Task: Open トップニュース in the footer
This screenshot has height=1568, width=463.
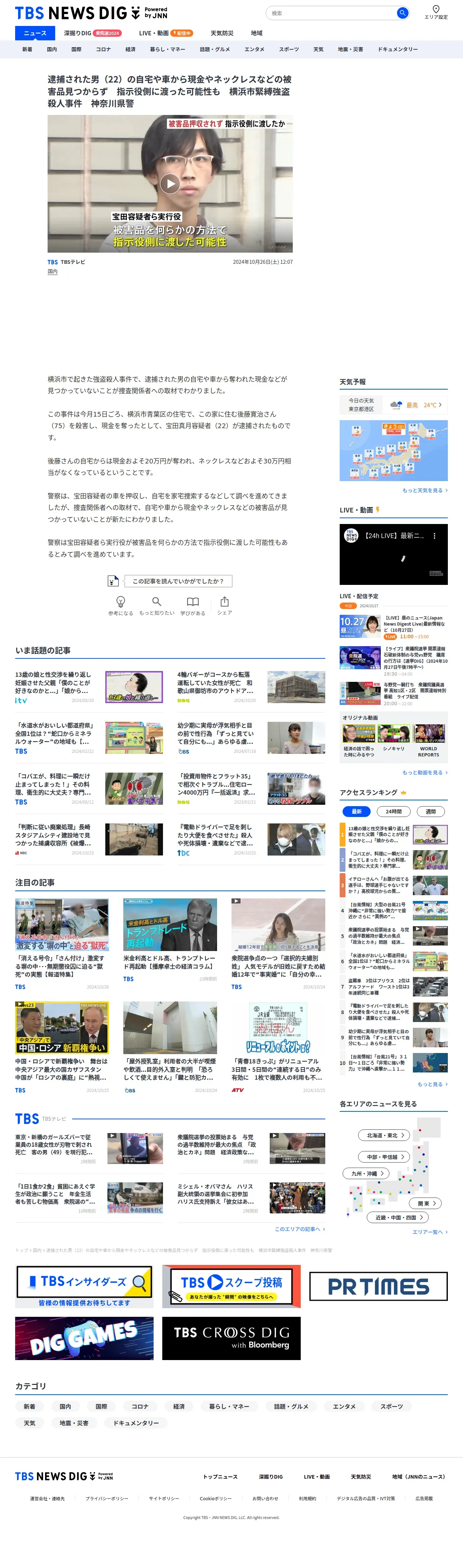Action: pyautogui.click(x=220, y=1477)
